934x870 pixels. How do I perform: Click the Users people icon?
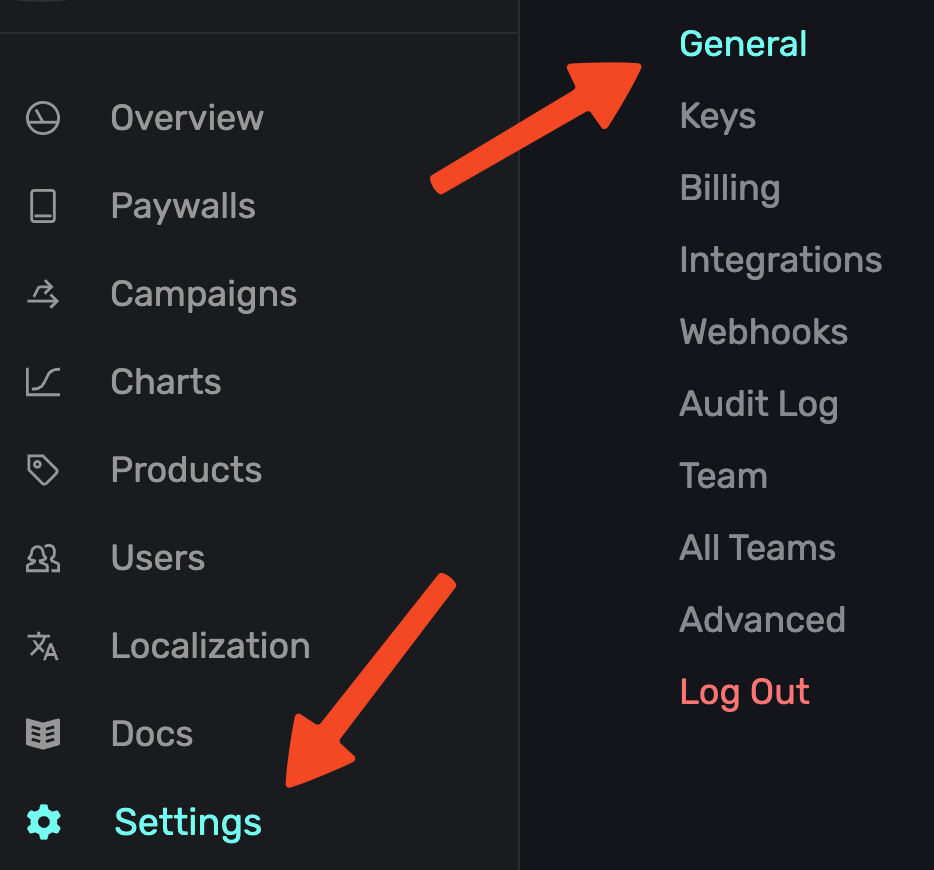click(x=43, y=558)
